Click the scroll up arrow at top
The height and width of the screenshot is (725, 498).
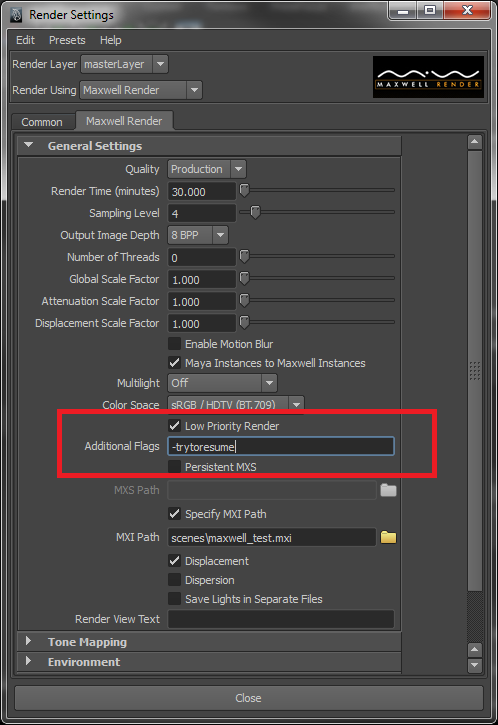(474, 142)
